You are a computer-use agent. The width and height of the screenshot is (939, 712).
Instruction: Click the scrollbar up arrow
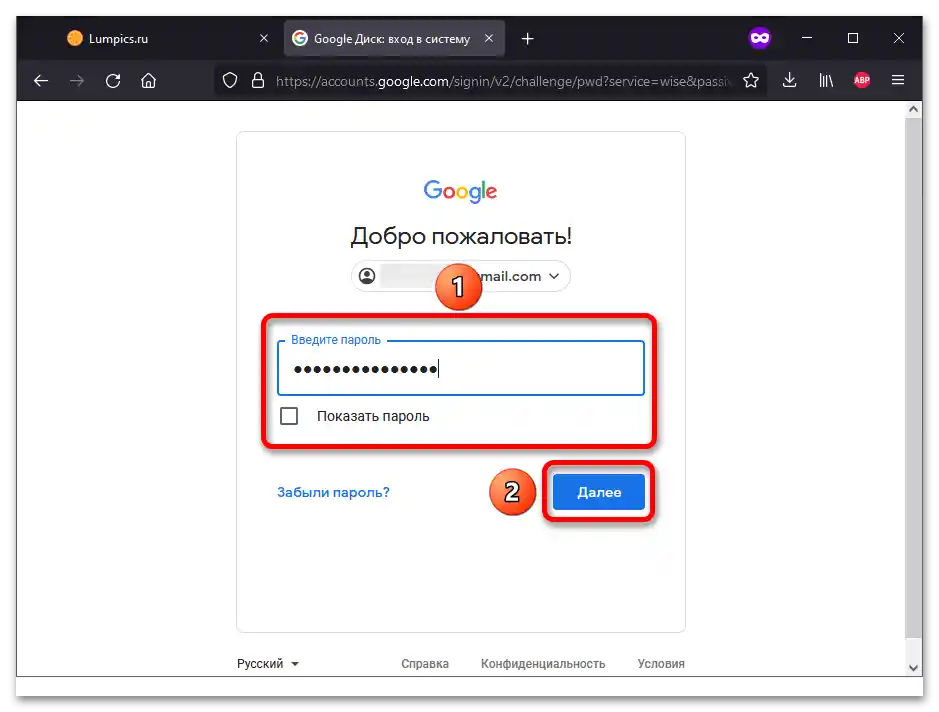click(913, 109)
